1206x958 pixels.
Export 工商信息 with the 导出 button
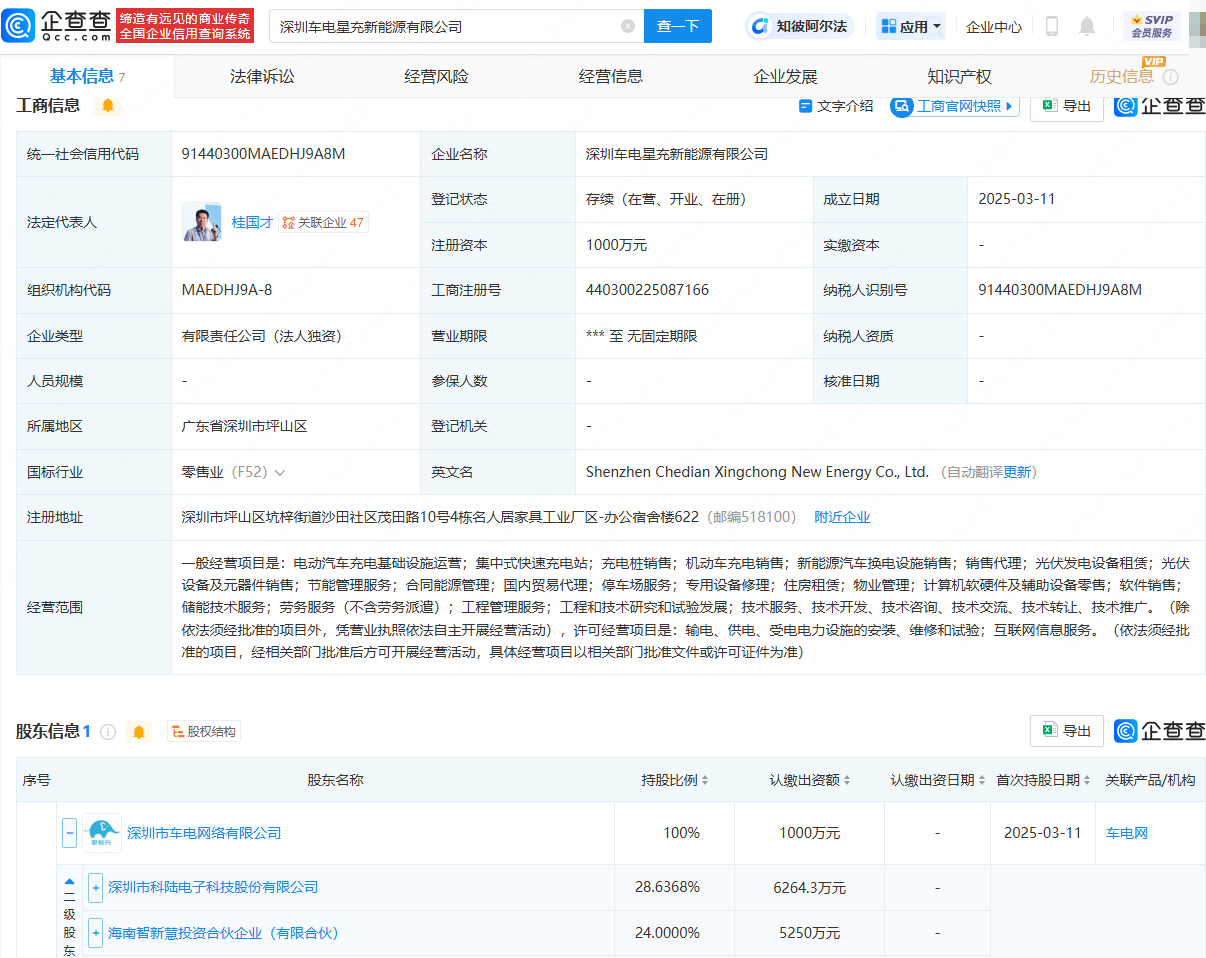tap(1066, 106)
